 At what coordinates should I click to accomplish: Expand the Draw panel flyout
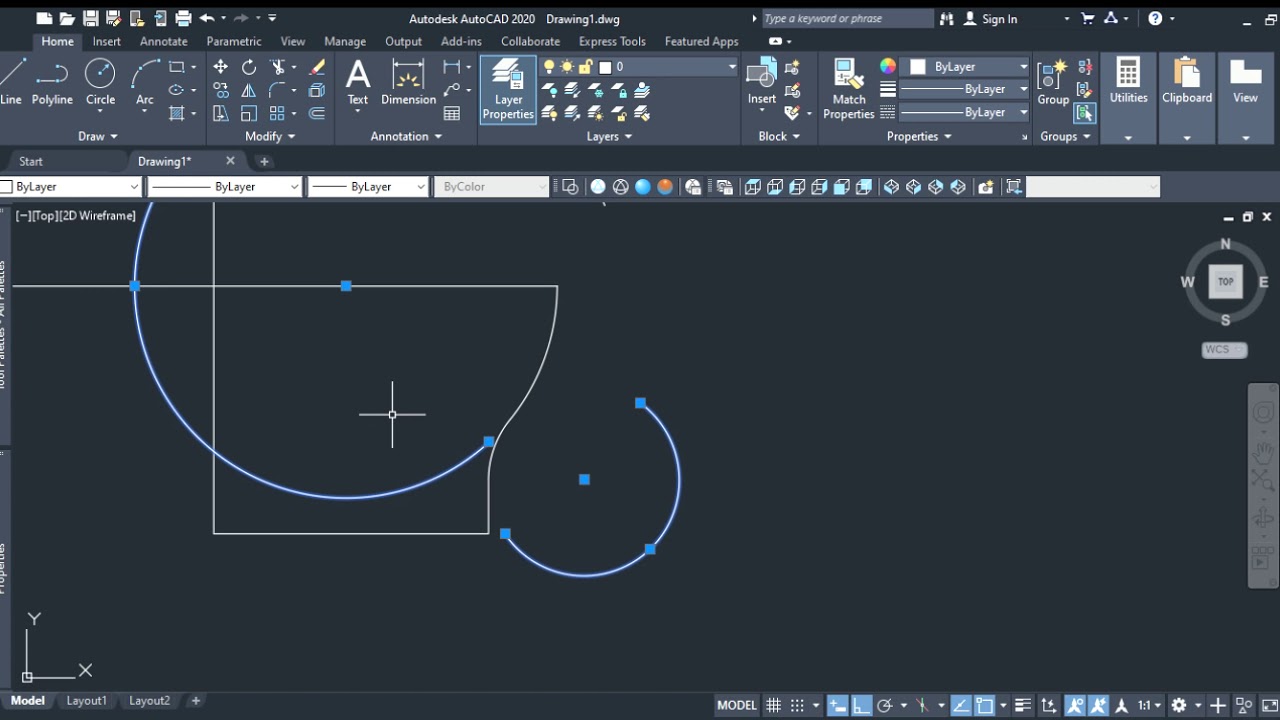tap(98, 136)
